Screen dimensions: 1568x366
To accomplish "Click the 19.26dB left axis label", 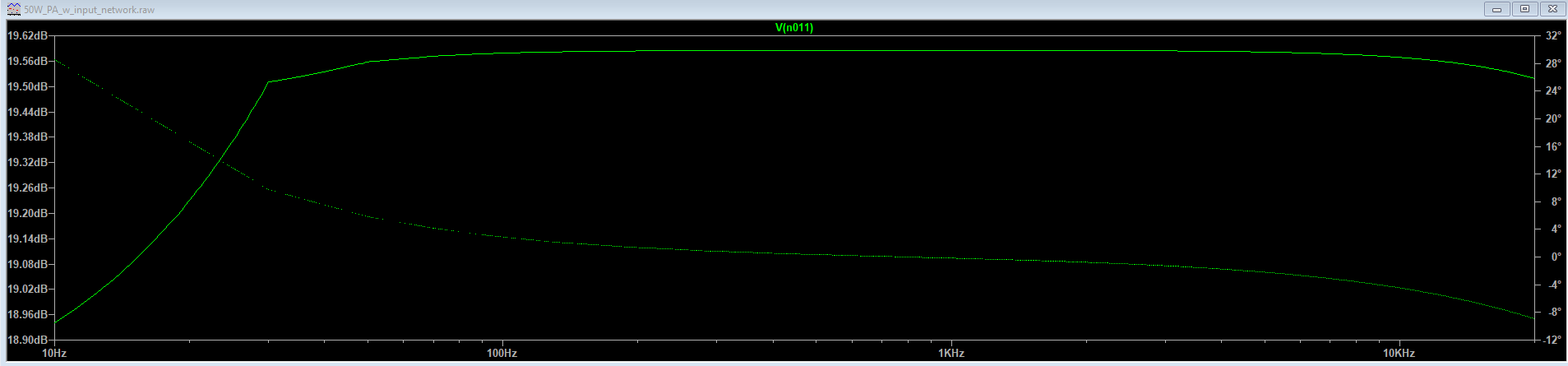I will [27, 188].
